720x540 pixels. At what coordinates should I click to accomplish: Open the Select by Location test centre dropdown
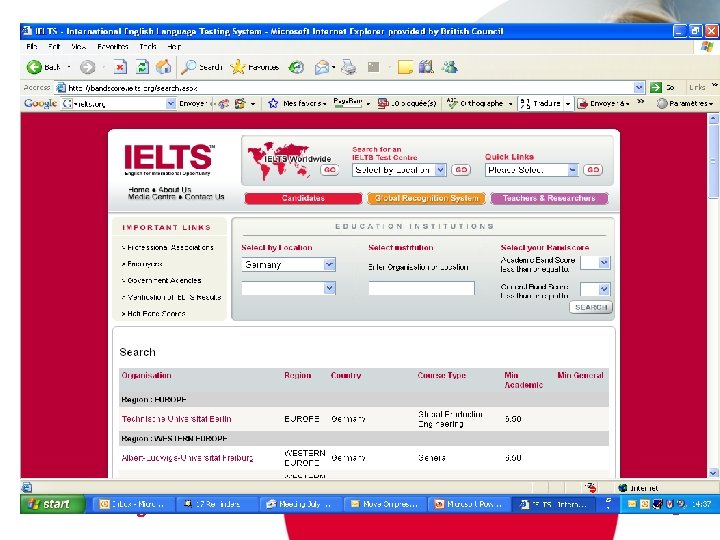(440, 170)
